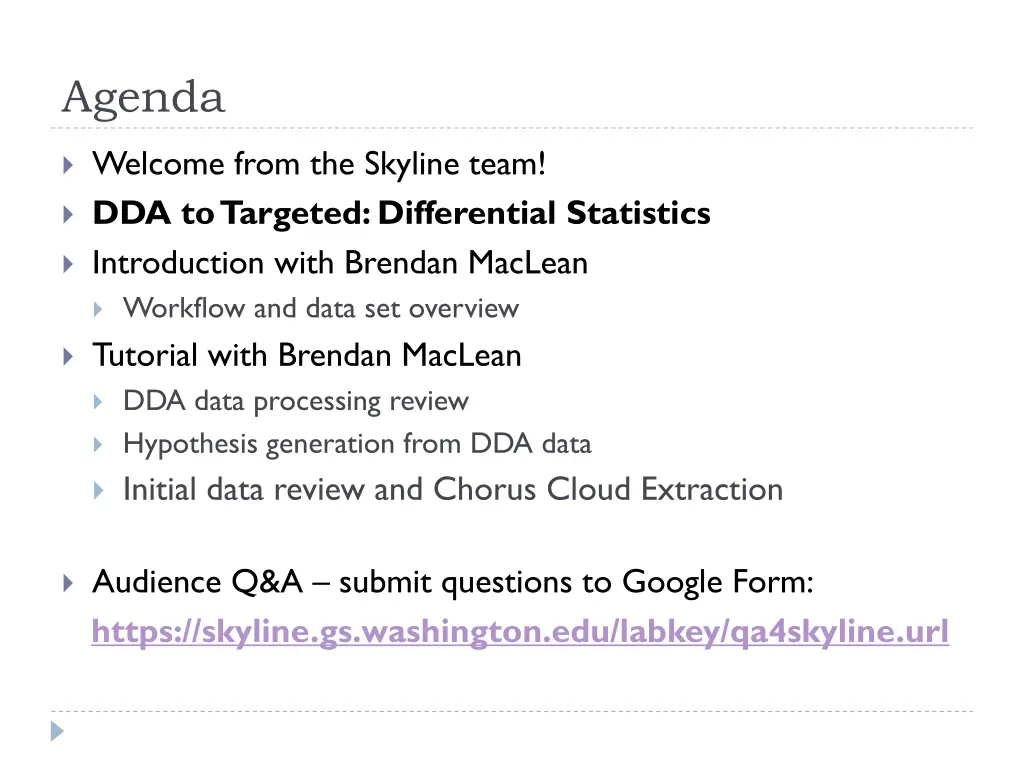Click the bold DDA to Targeted: Differential Statistics text

pyautogui.click(x=401, y=214)
